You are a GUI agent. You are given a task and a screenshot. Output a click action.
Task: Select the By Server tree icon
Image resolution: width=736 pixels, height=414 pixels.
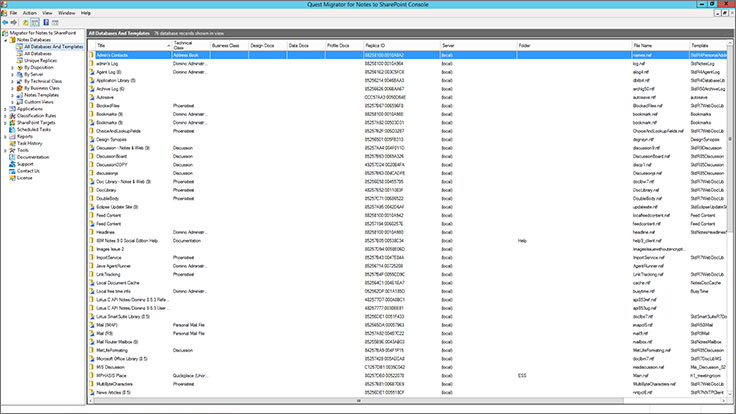tap(20, 74)
